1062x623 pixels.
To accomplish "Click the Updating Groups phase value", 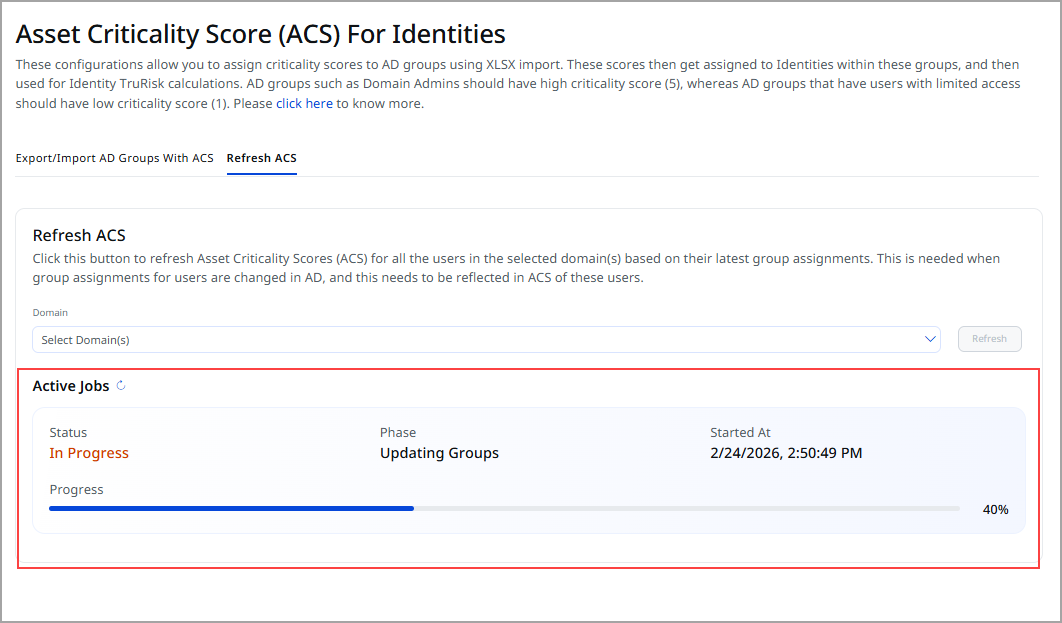I will [x=439, y=453].
